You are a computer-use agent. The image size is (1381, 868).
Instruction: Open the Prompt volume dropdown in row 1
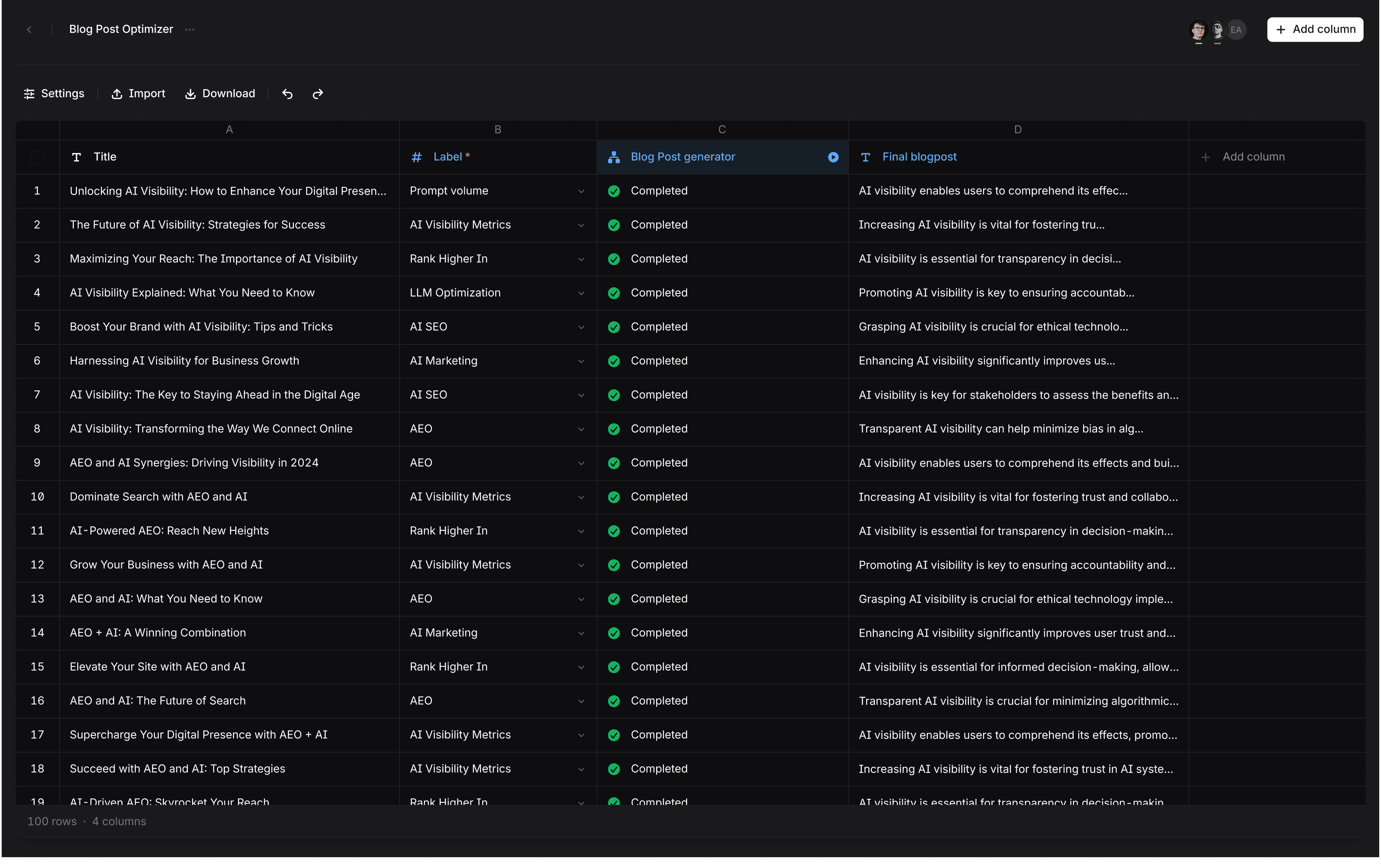[x=581, y=192]
